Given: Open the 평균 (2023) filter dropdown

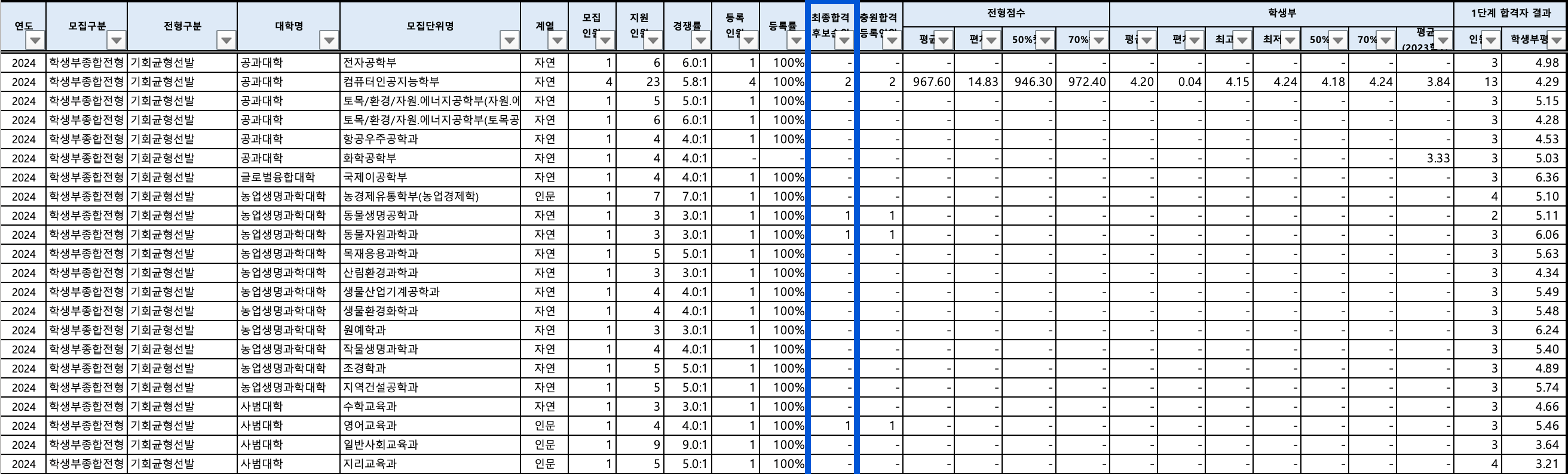Looking at the screenshot, I should pyautogui.click(x=1443, y=40).
